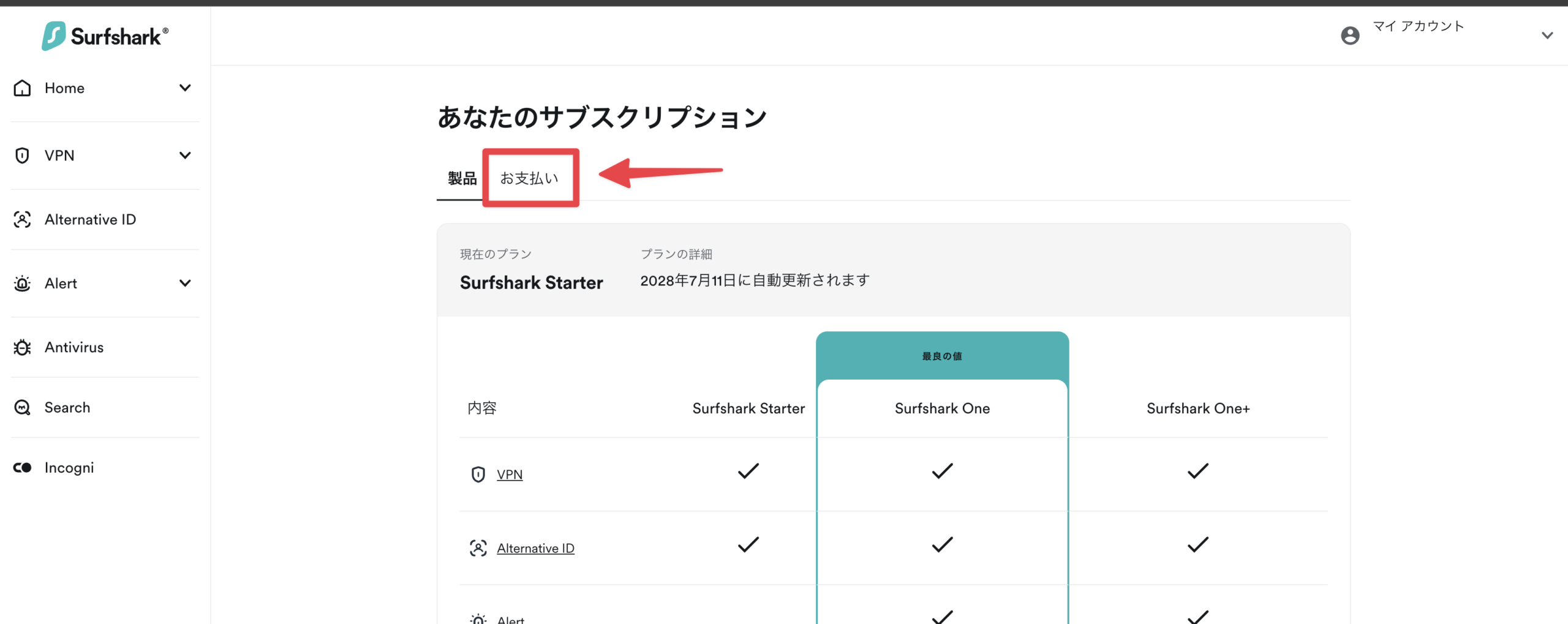Click the プランの詳細 label
This screenshot has height=624, width=1568.
(676, 254)
